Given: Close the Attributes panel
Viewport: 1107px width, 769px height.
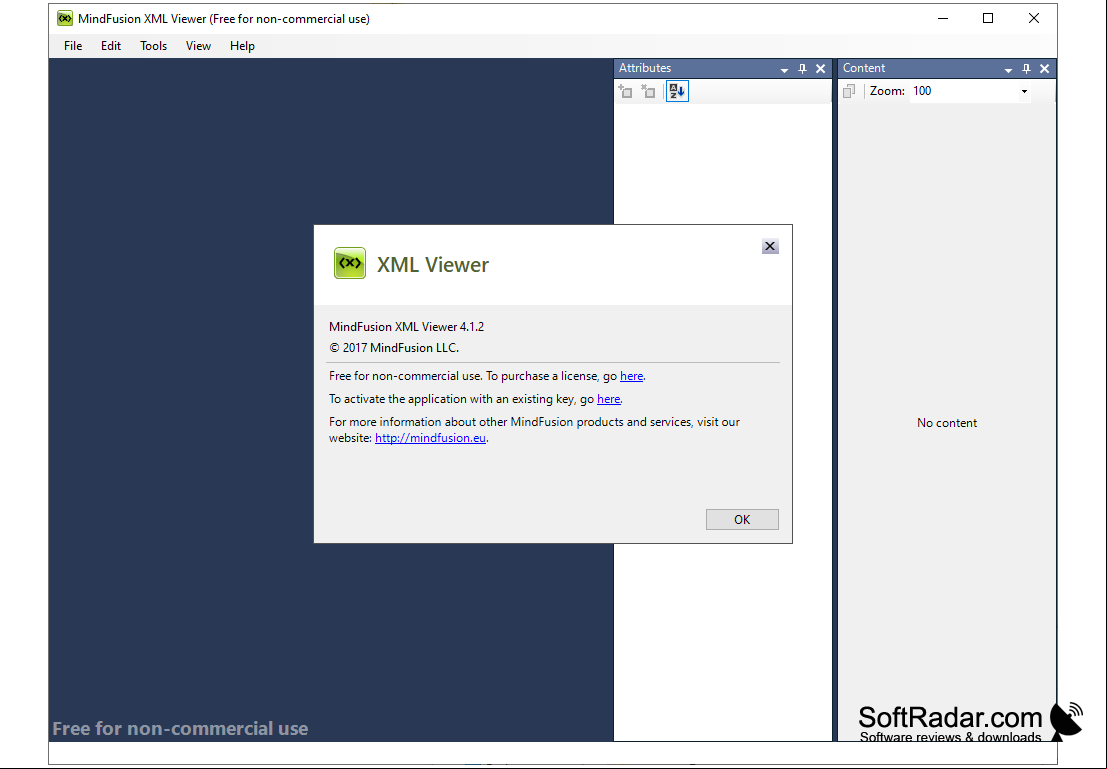Looking at the screenshot, I should point(820,68).
